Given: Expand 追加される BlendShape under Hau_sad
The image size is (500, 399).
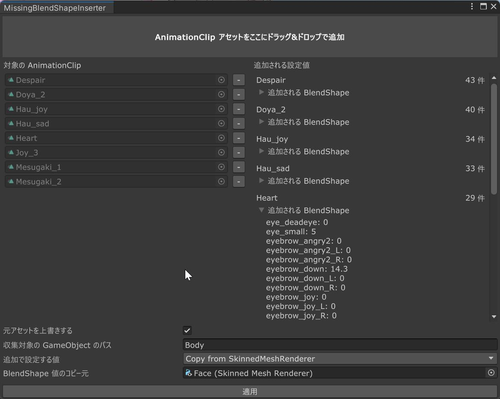Looking at the screenshot, I should (262, 181).
